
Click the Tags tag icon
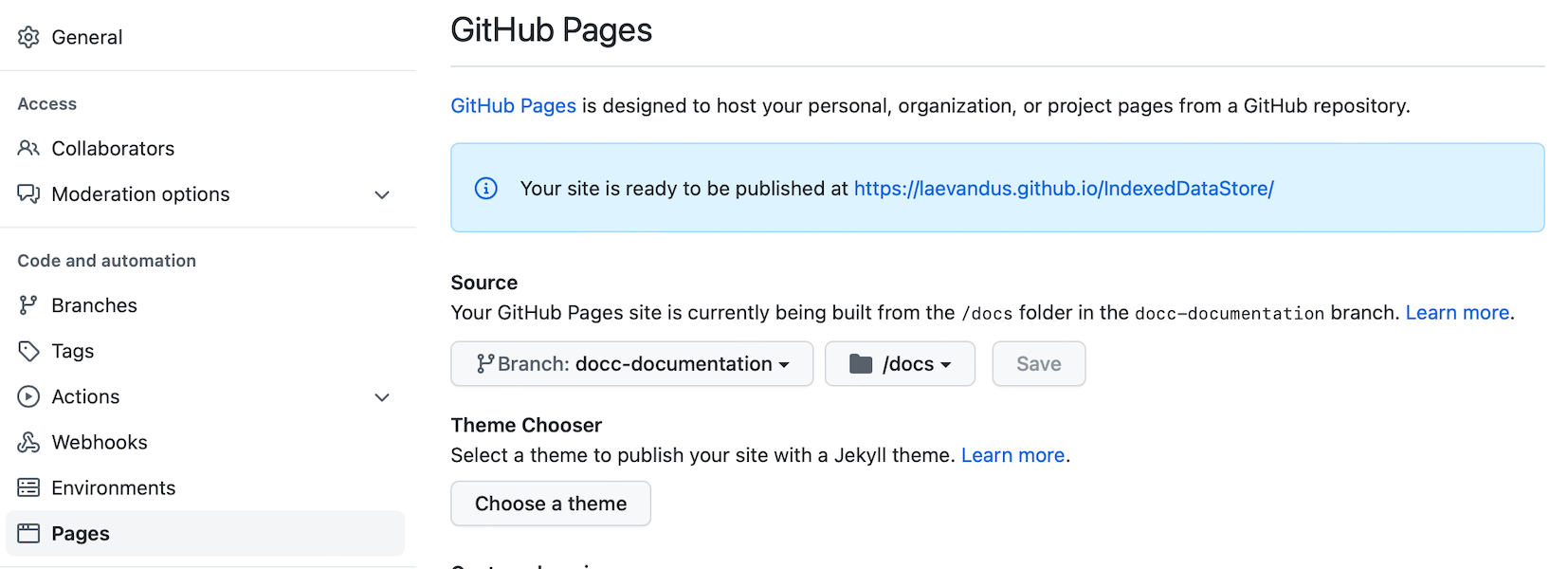point(28,351)
